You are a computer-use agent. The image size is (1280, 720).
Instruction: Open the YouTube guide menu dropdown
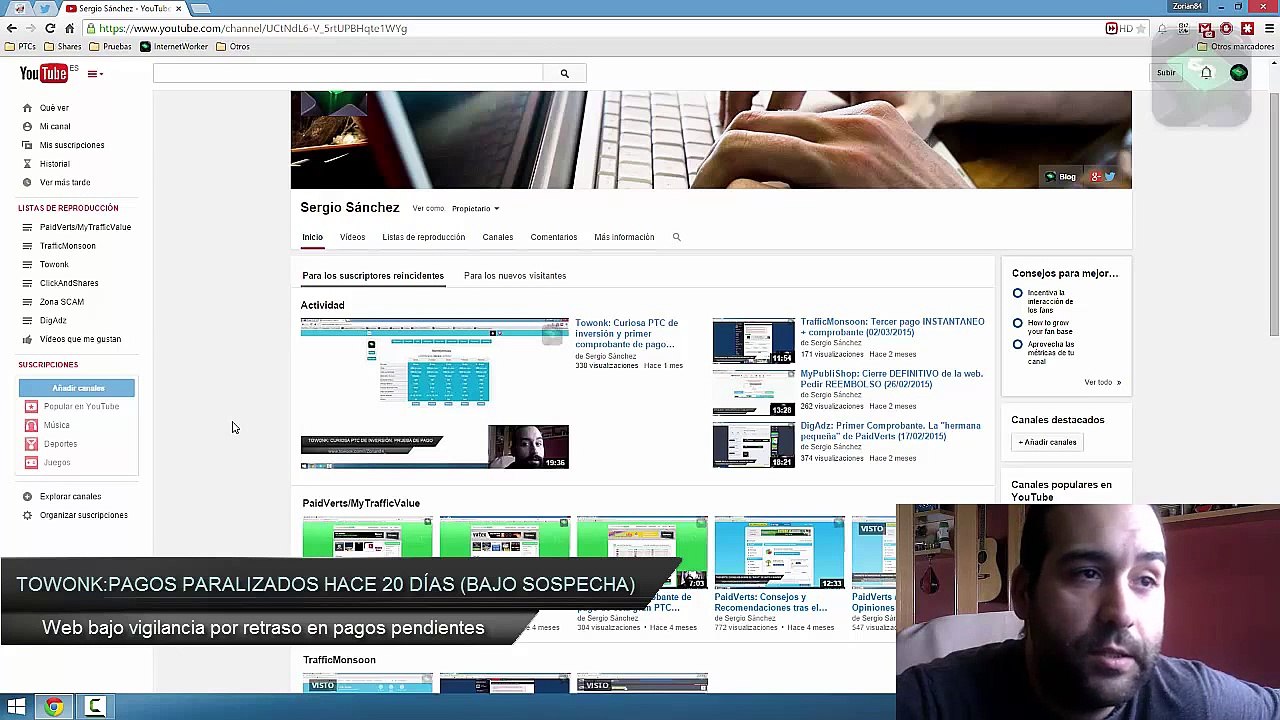tap(95, 73)
